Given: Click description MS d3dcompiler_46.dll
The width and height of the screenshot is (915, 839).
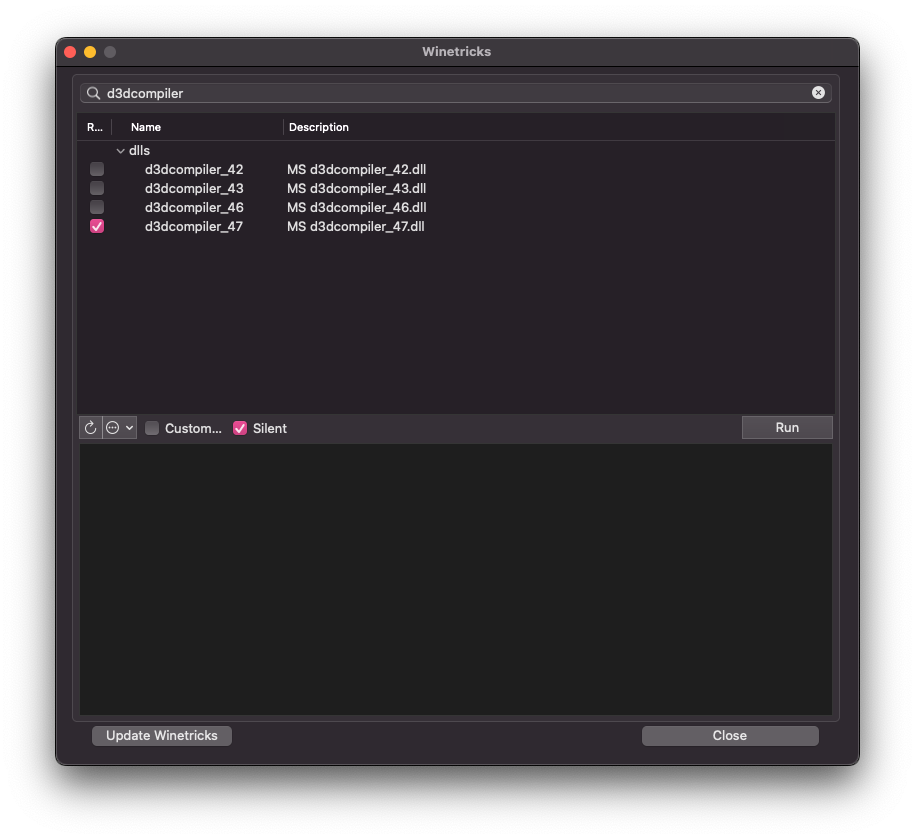Looking at the screenshot, I should pyautogui.click(x=357, y=207).
